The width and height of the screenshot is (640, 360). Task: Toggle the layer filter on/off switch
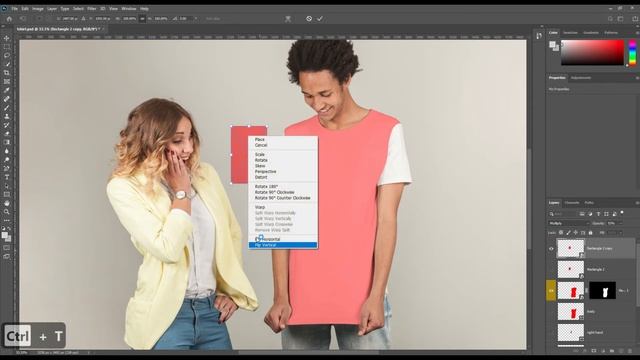point(622,213)
